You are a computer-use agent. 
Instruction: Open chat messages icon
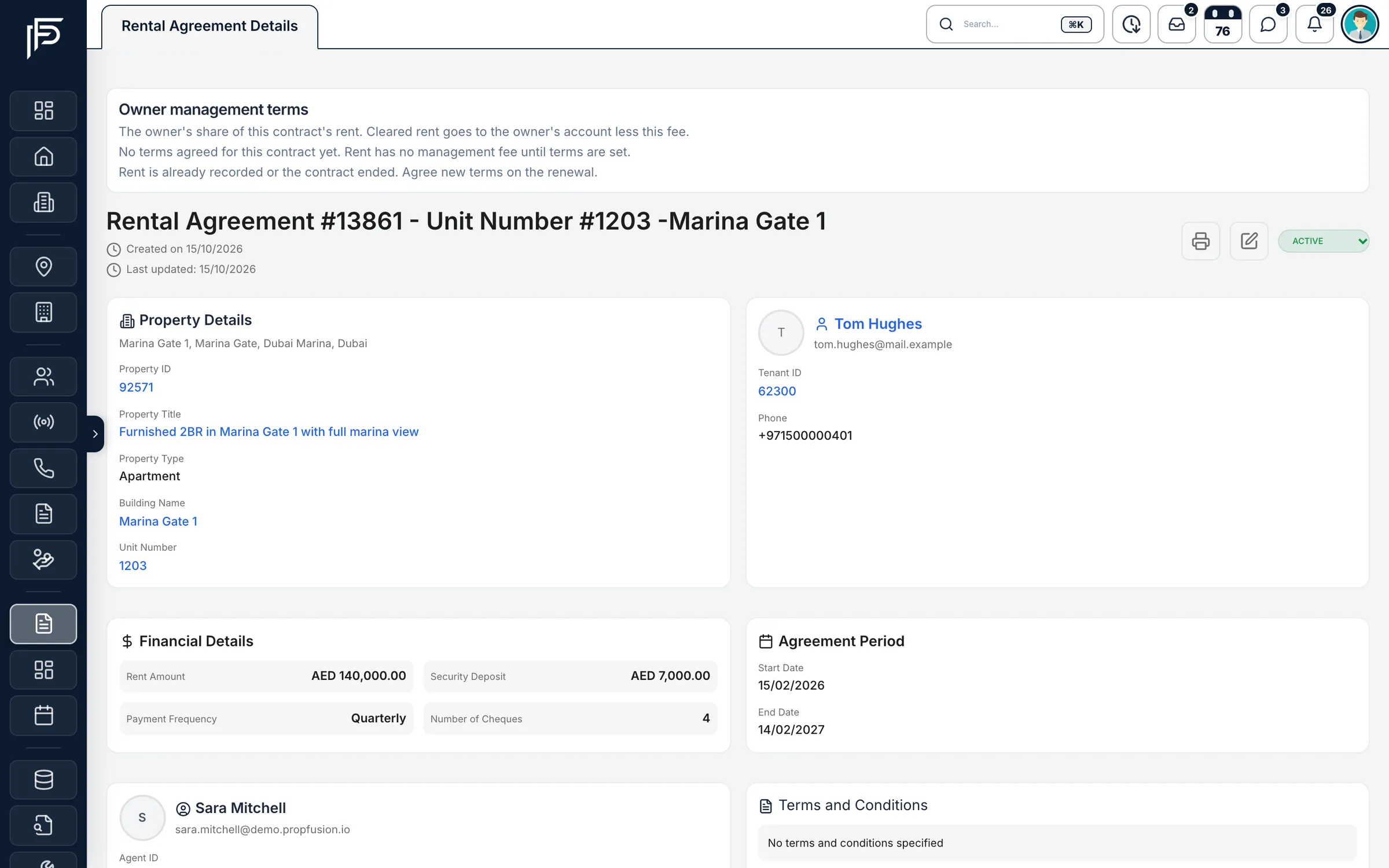[x=1268, y=24]
